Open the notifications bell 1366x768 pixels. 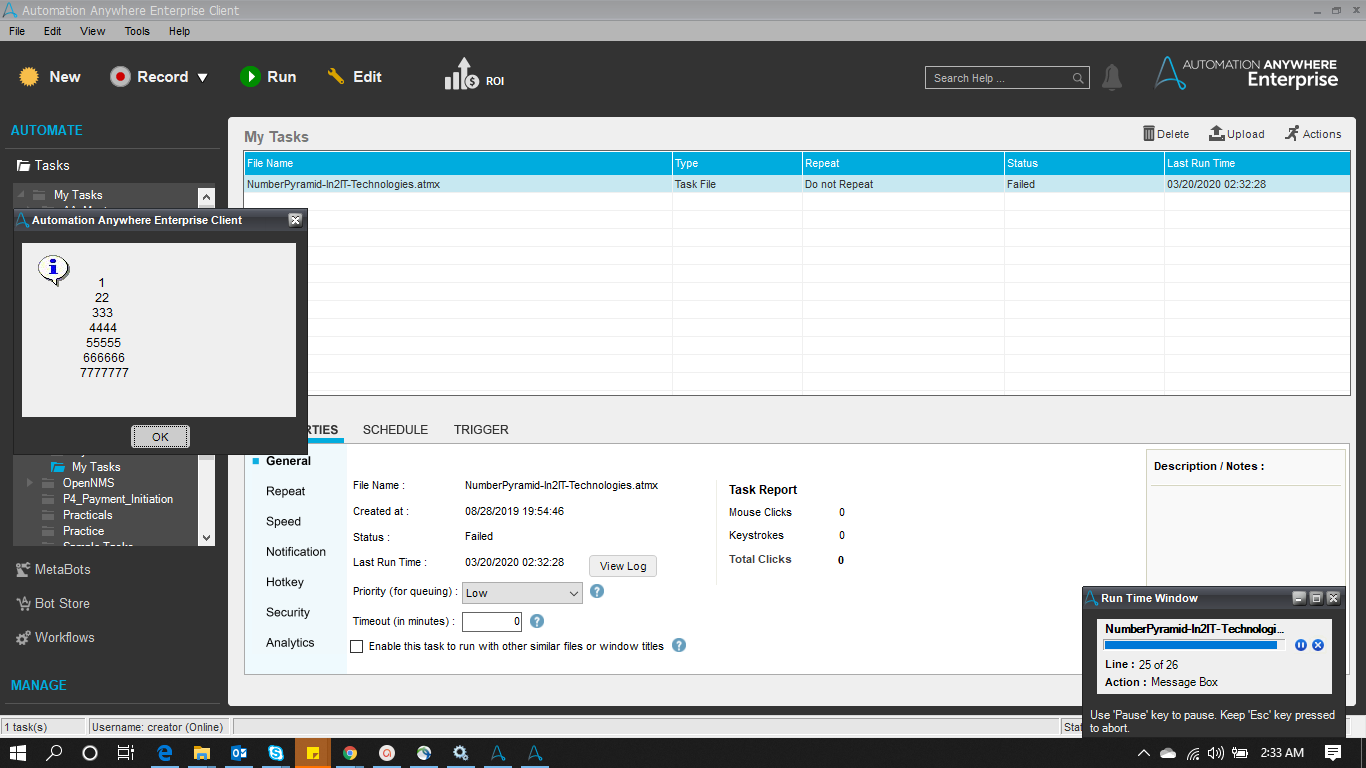click(x=1111, y=77)
